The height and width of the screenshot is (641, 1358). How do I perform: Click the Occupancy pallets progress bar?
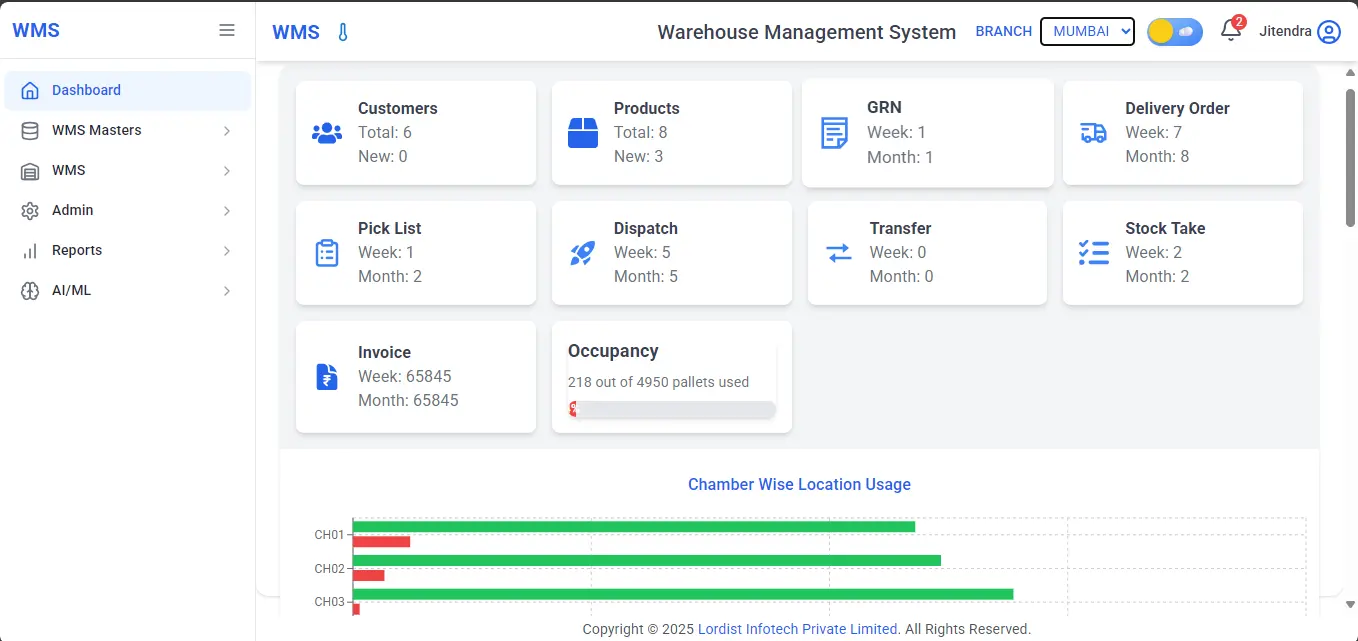(x=672, y=409)
